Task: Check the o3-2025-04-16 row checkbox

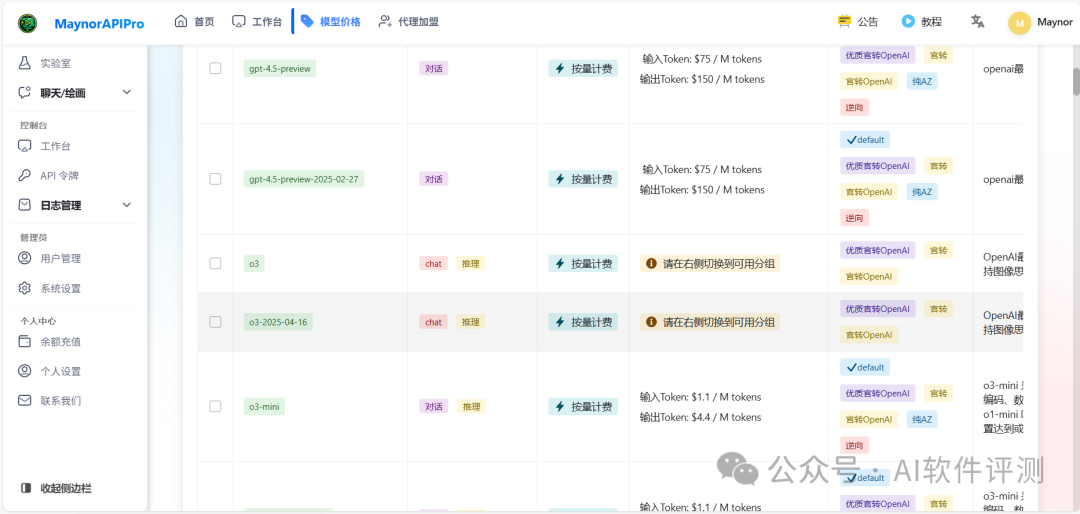Action: [216, 322]
